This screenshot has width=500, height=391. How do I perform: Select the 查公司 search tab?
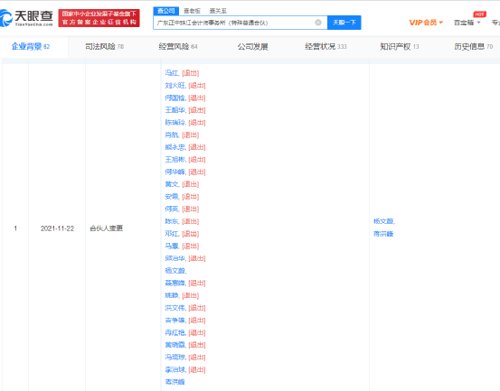point(166,11)
